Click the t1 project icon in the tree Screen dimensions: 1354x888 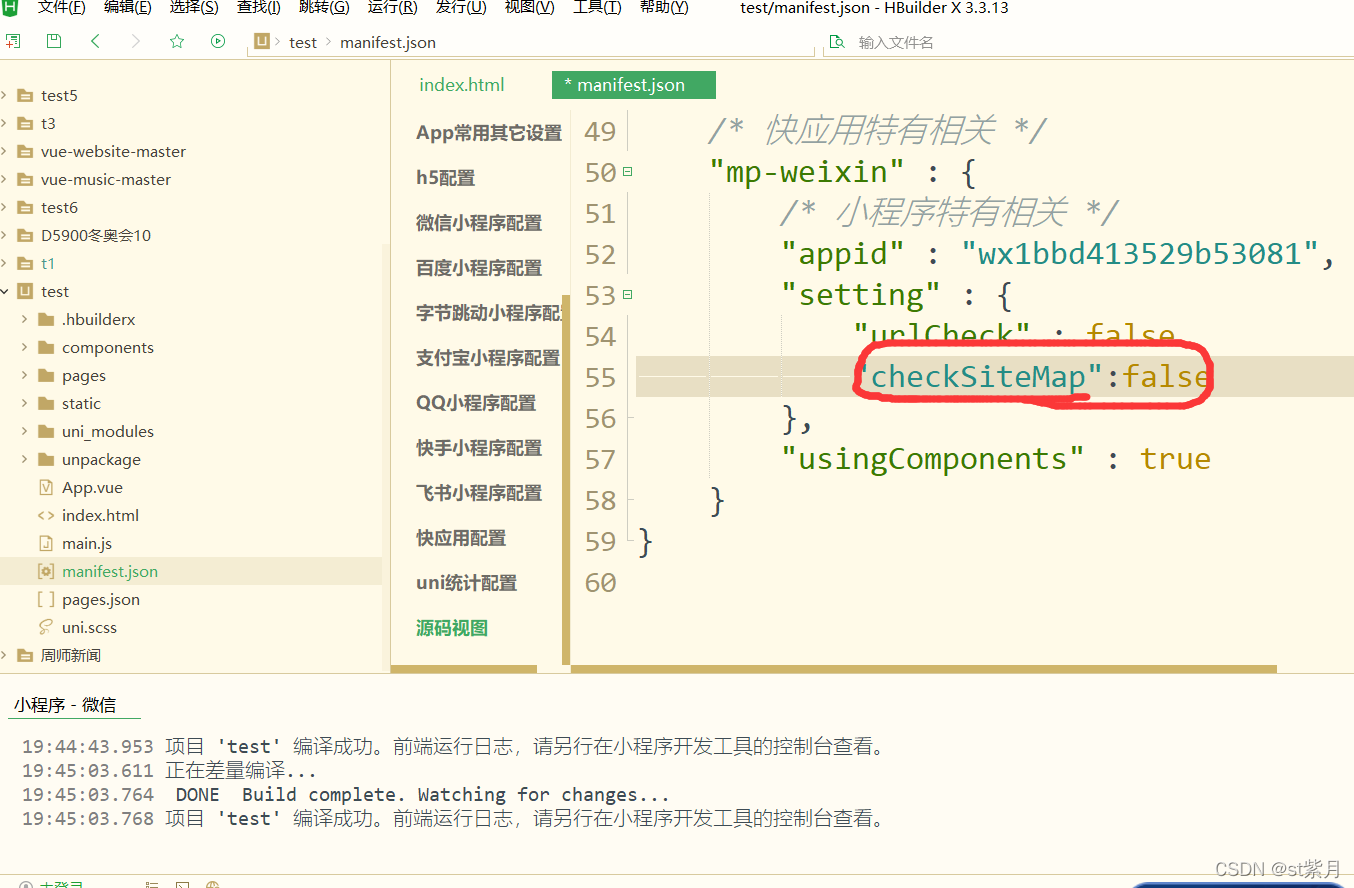pyautogui.click(x=25, y=263)
